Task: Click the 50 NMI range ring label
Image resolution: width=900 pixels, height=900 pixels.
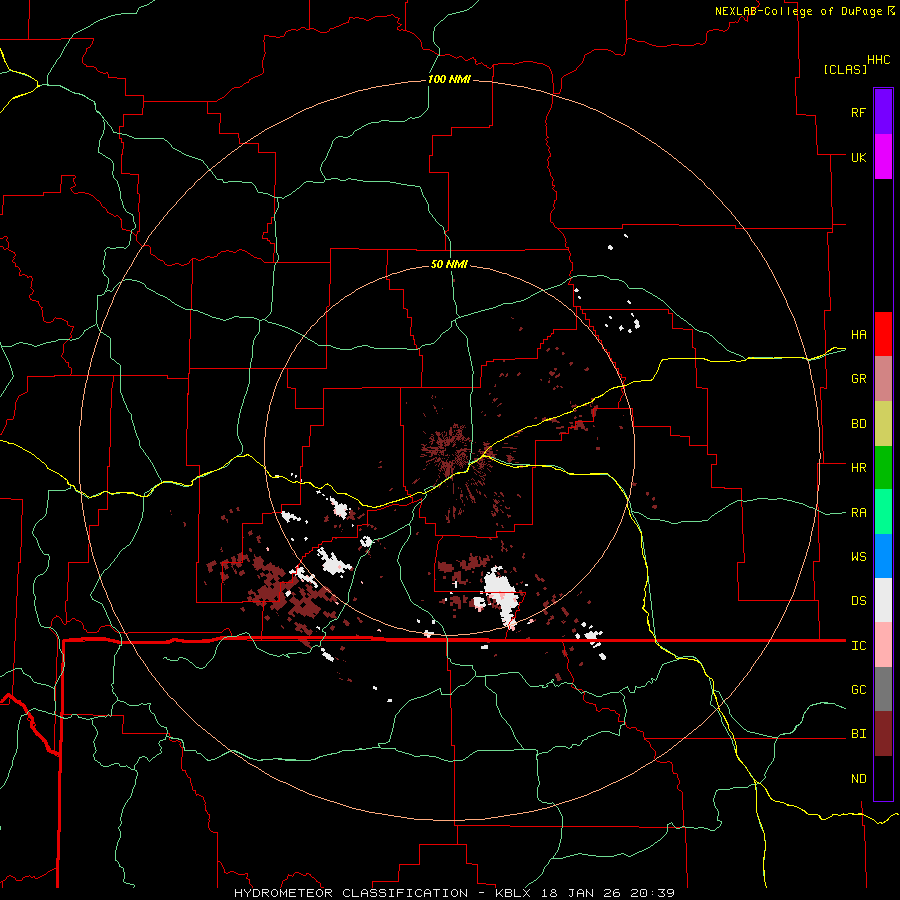Action: click(x=449, y=264)
